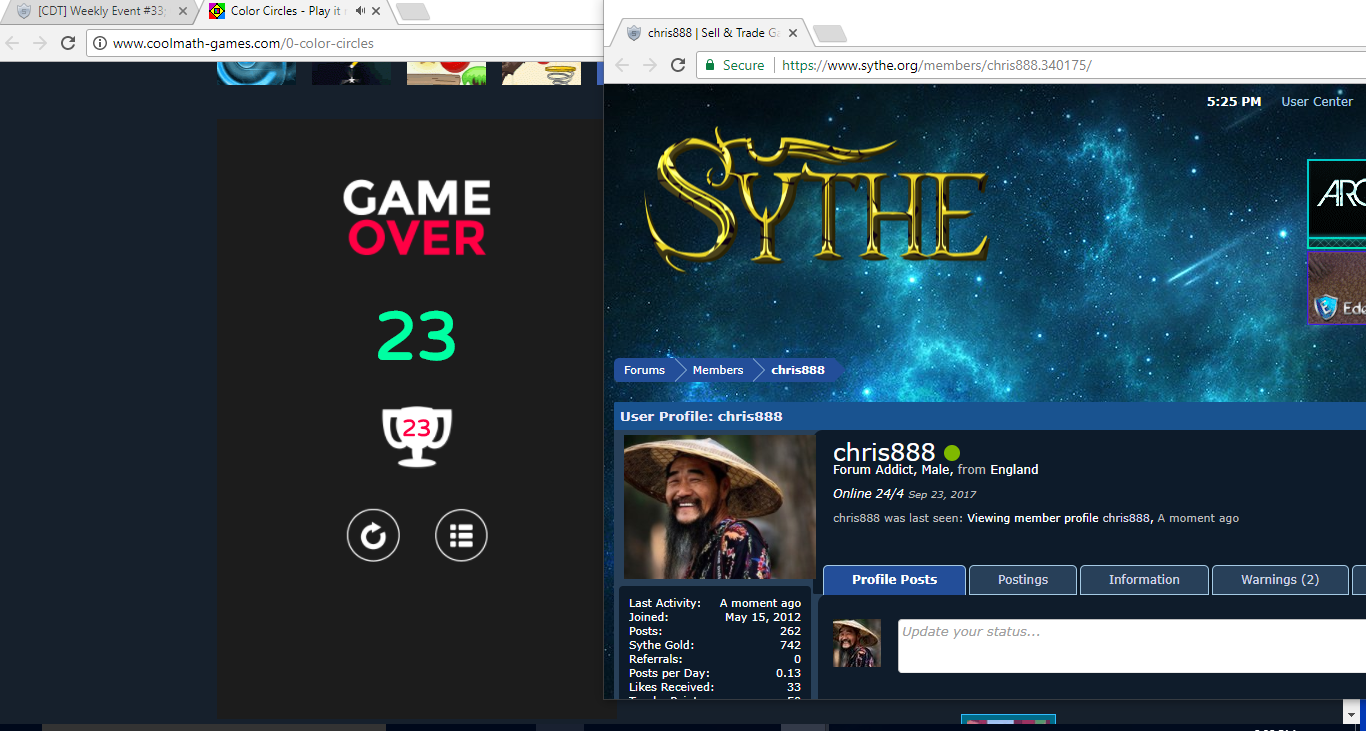This screenshot has height=731, width=1366.
Task: Close the [CDT] Weekly Event tab
Action: (x=183, y=11)
